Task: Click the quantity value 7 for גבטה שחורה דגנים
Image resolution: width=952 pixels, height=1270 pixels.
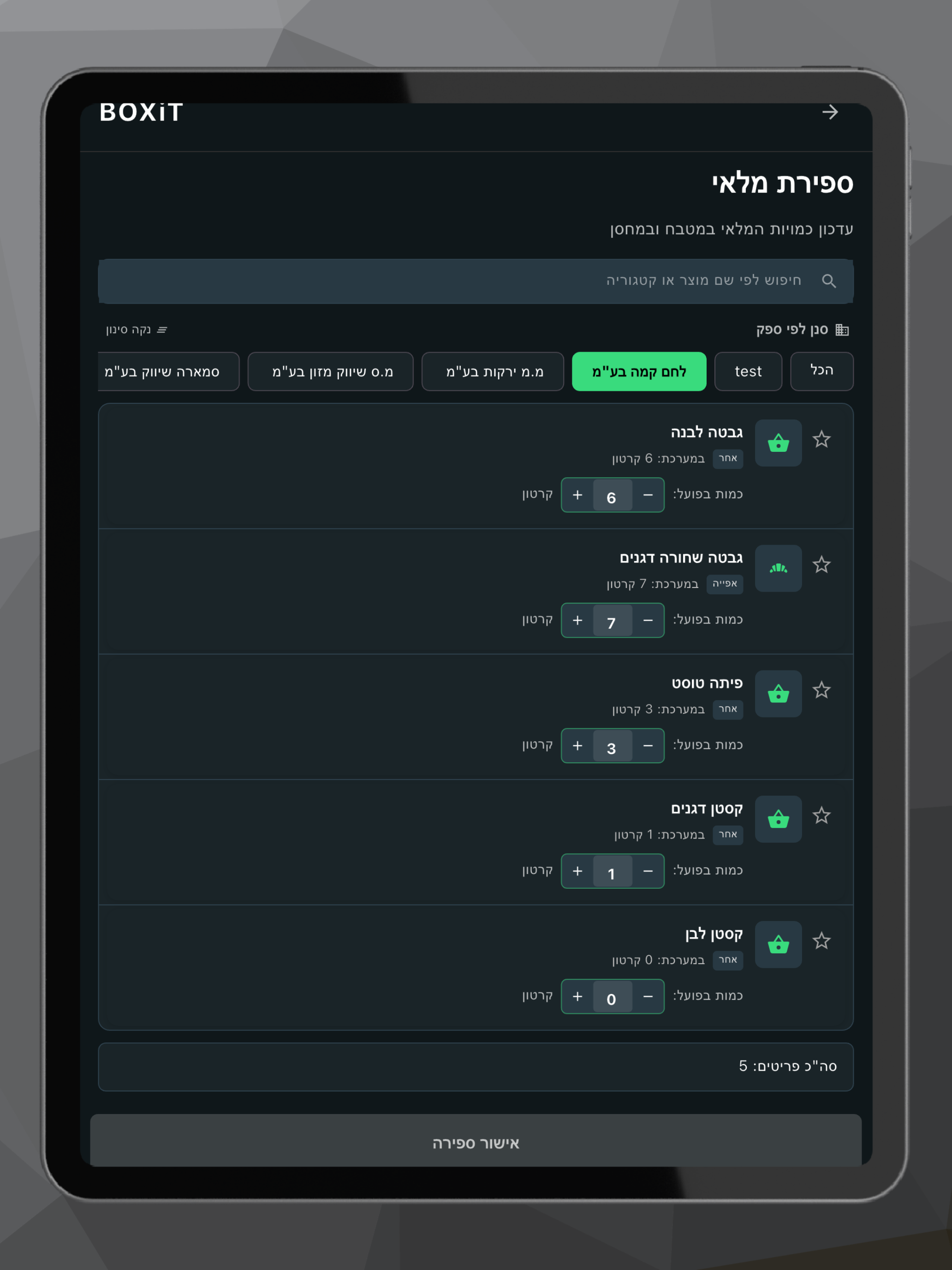Action: tap(612, 620)
